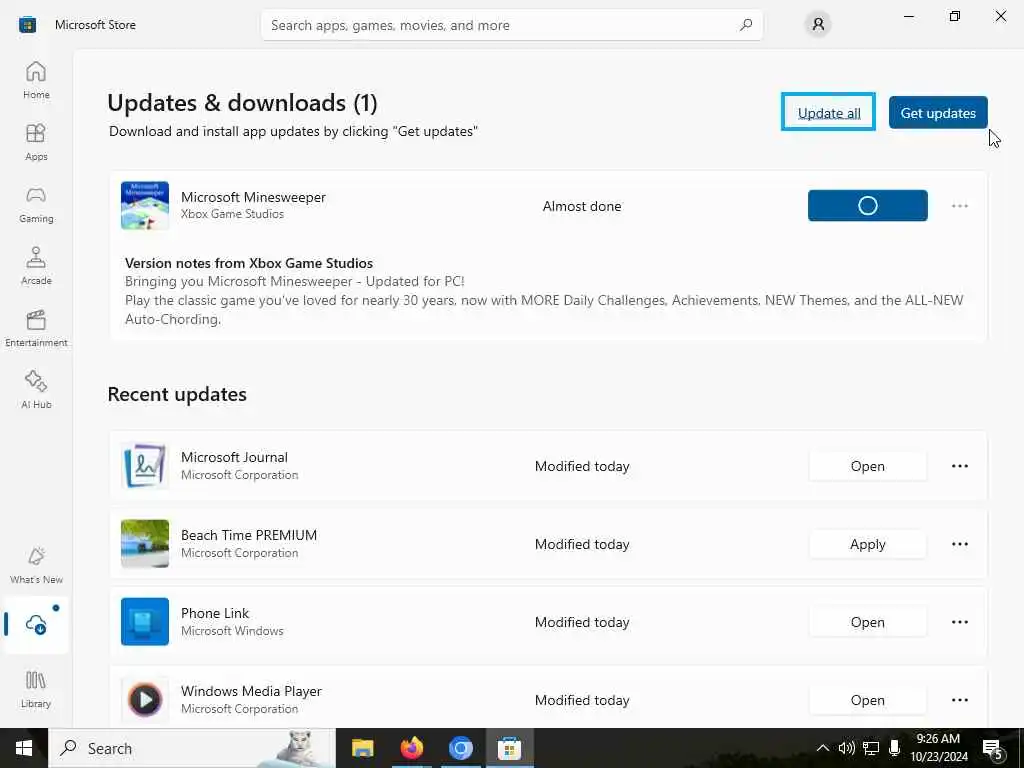Open more options for Beach Time PREMIUM

point(959,544)
